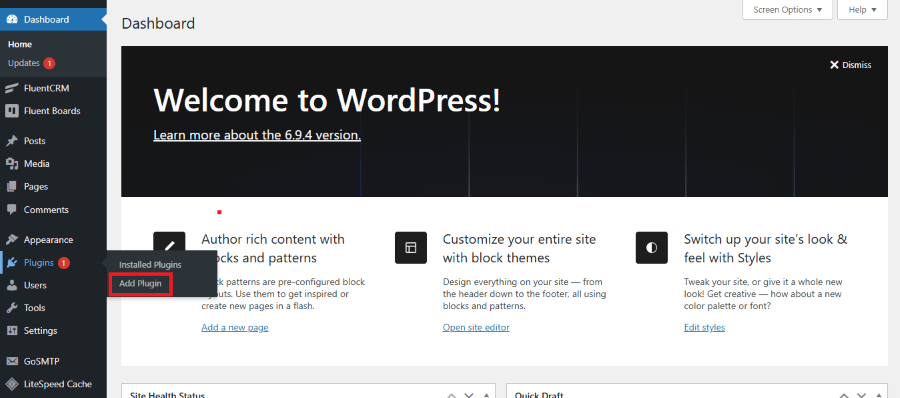This screenshot has height=398, width=900.
Task: Click the Appearance paintbrush icon
Action: click(11, 240)
